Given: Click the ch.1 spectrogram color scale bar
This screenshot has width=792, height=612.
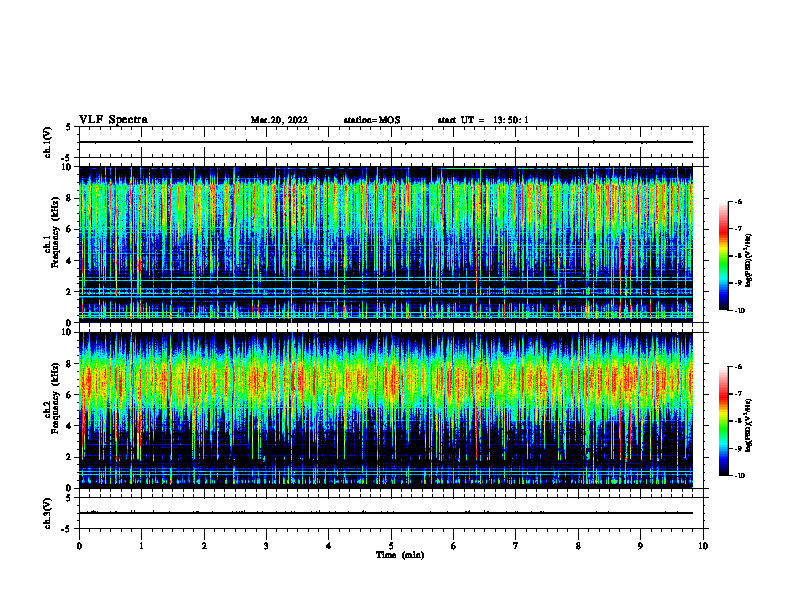Looking at the screenshot, I should tap(724, 256).
